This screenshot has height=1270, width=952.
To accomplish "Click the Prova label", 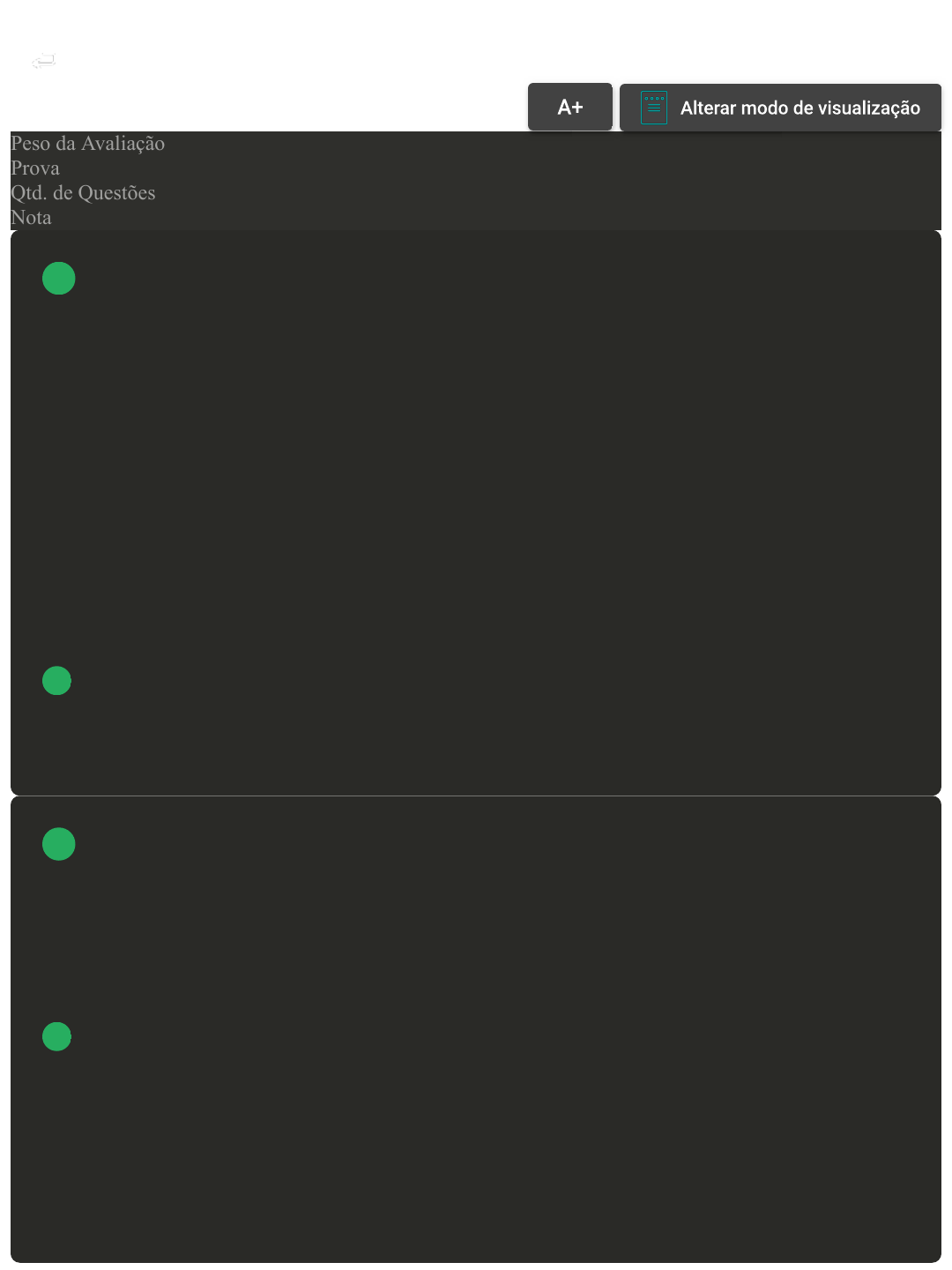I will point(35,168).
